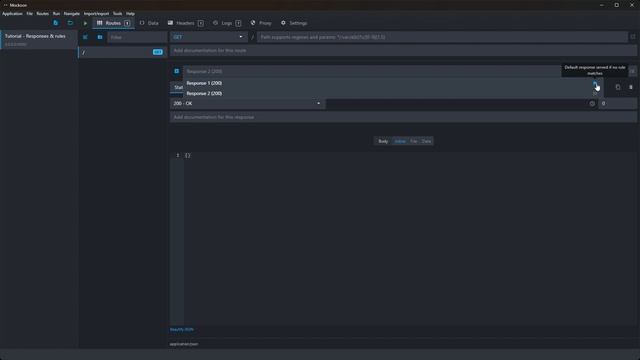Select the Inline body type

tap(400, 141)
